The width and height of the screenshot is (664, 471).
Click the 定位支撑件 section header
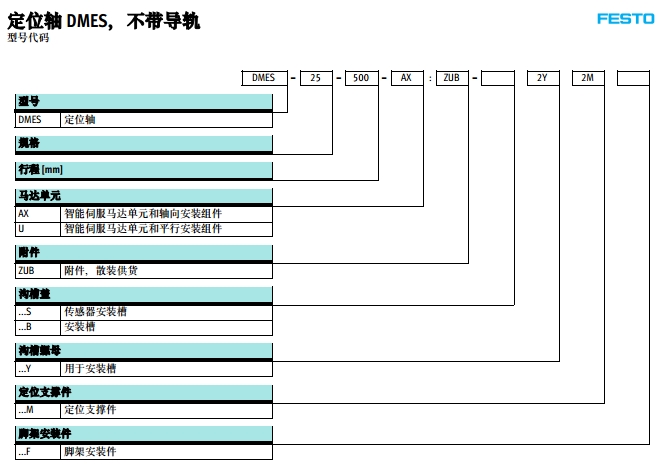pyautogui.click(x=144, y=392)
